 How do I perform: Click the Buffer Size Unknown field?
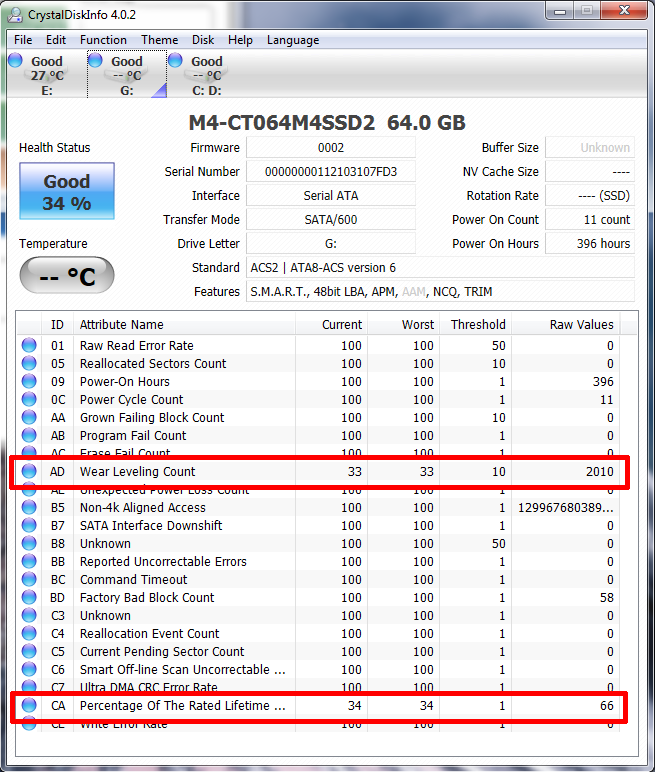click(590, 148)
